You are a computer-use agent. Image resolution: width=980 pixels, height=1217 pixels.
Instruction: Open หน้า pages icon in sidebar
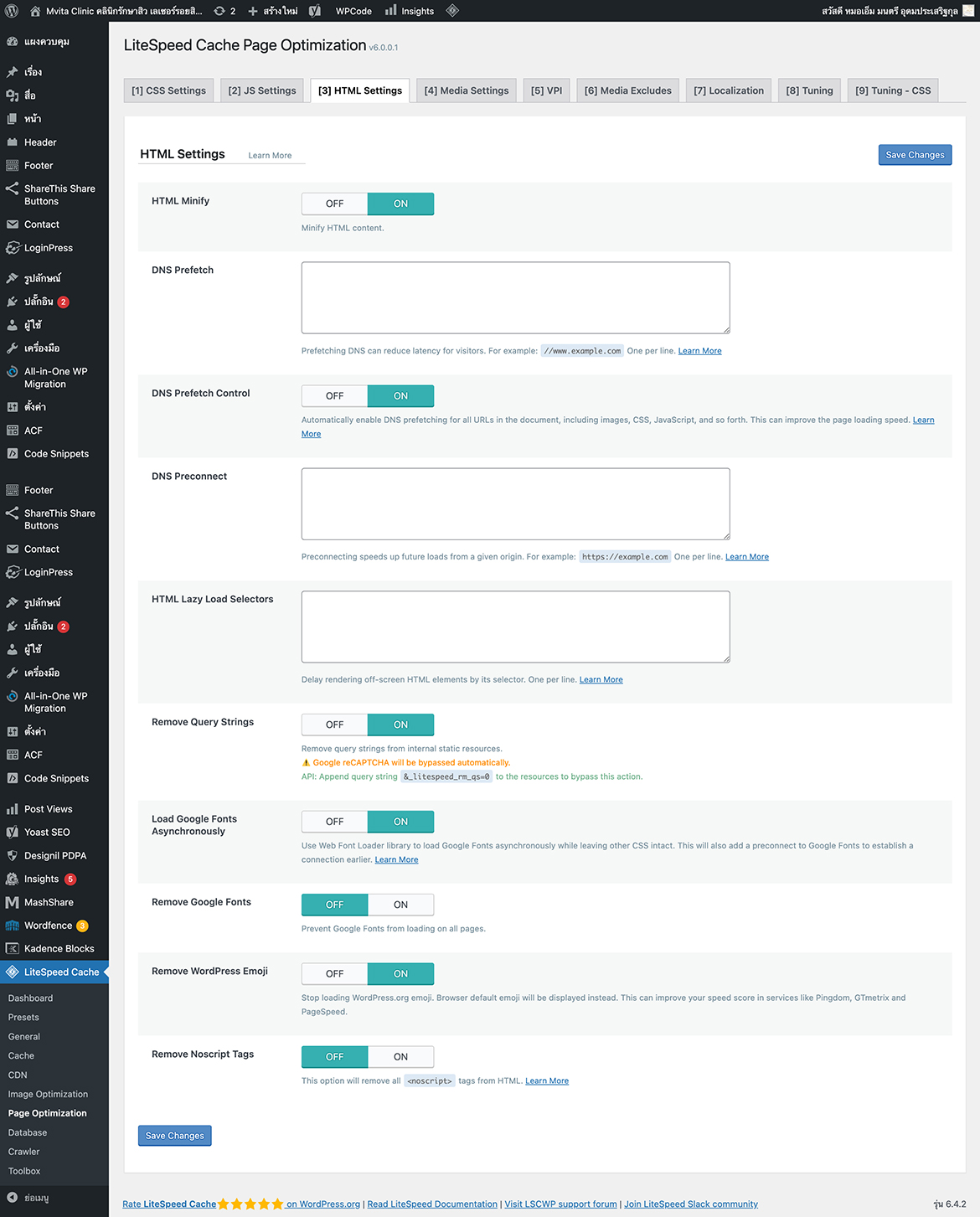tap(13, 119)
